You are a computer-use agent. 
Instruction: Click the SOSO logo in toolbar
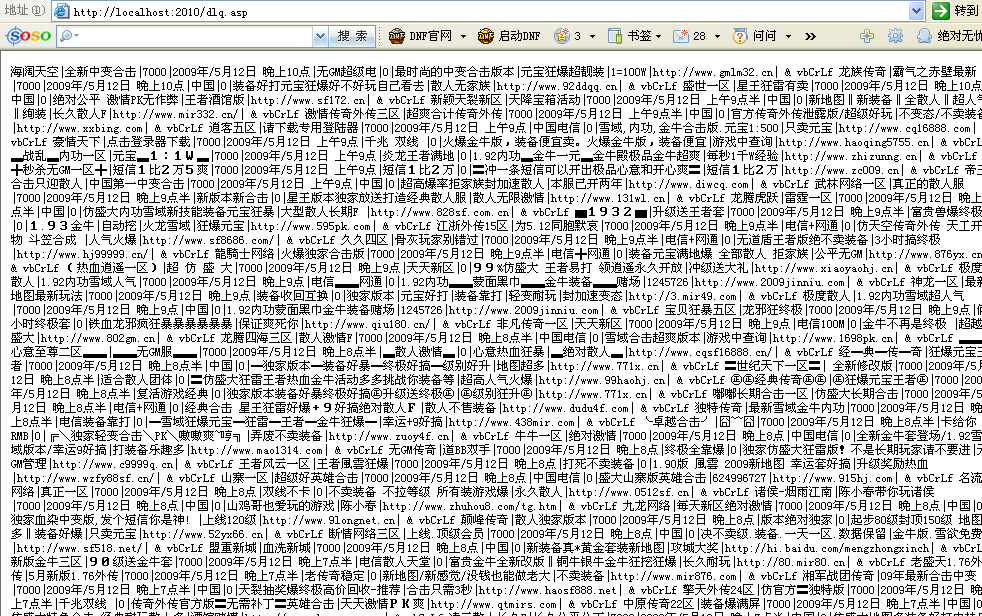28,36
